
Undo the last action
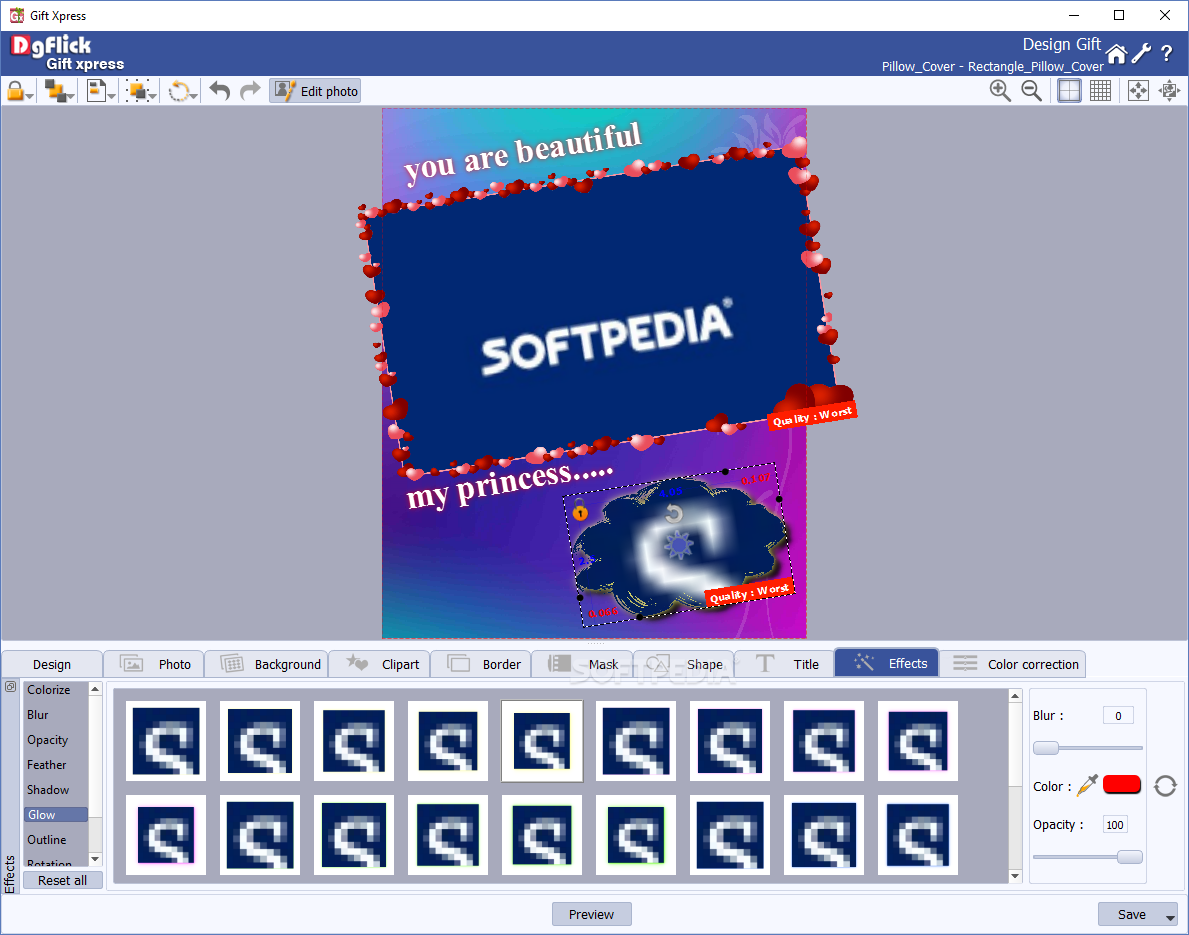pos(220,91)
